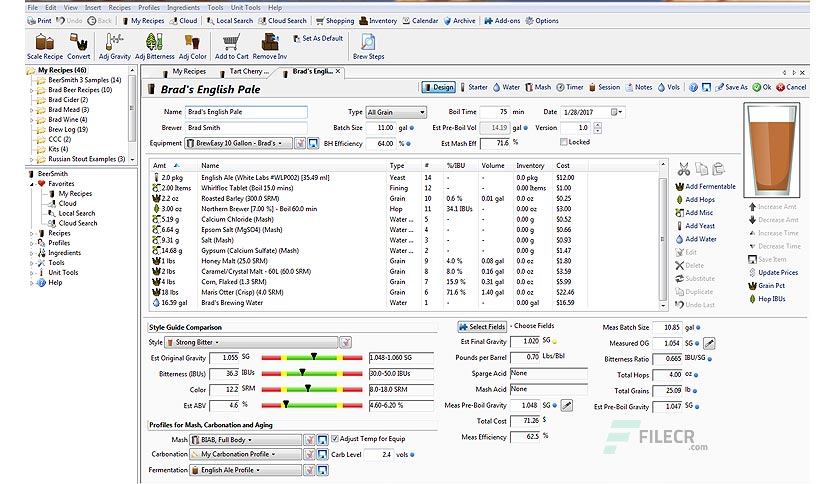Image resolution: width=836 pixels, height=484 pixels.
Task: Choose the Remove Inv toolbar icon
Action: (x=270, y=46)
